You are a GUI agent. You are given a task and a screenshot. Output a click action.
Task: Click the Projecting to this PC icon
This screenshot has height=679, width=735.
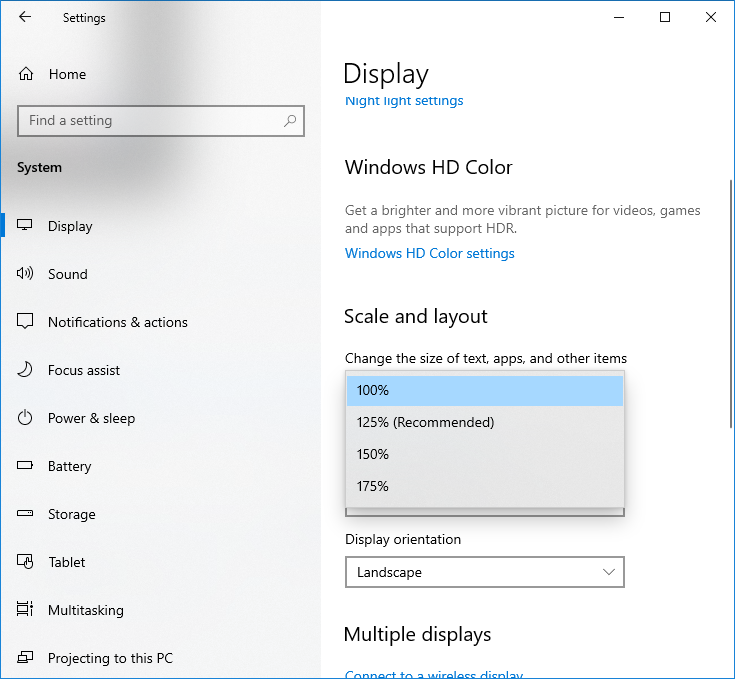25,657
